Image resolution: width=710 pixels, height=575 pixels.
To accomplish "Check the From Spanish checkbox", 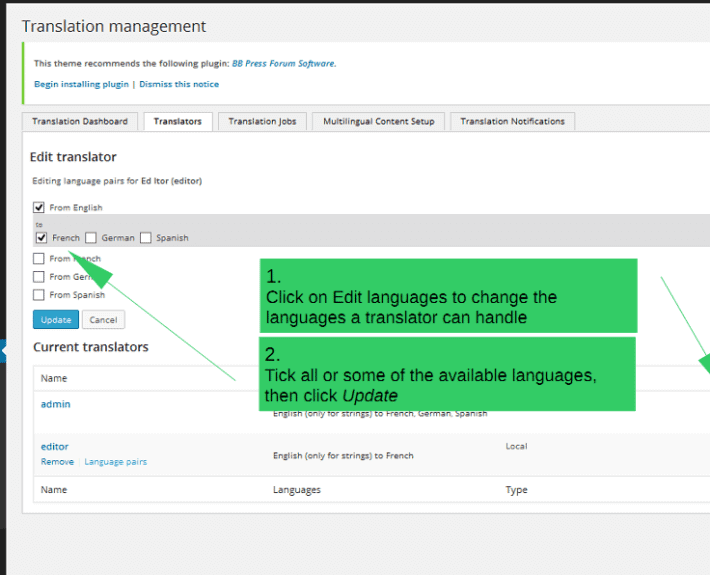I will coord(38,295).
